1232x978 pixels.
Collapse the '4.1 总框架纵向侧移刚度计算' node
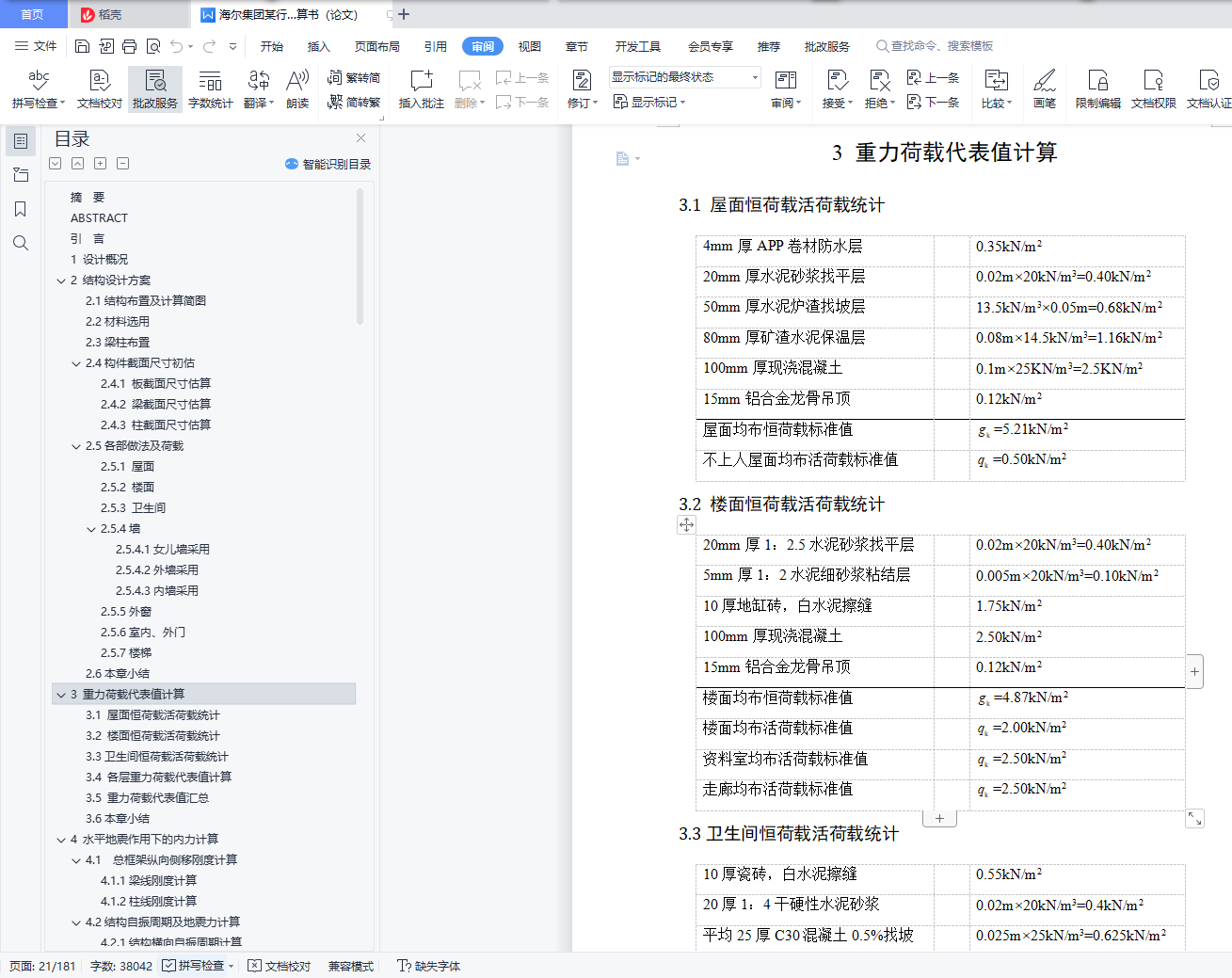[76, 860]
